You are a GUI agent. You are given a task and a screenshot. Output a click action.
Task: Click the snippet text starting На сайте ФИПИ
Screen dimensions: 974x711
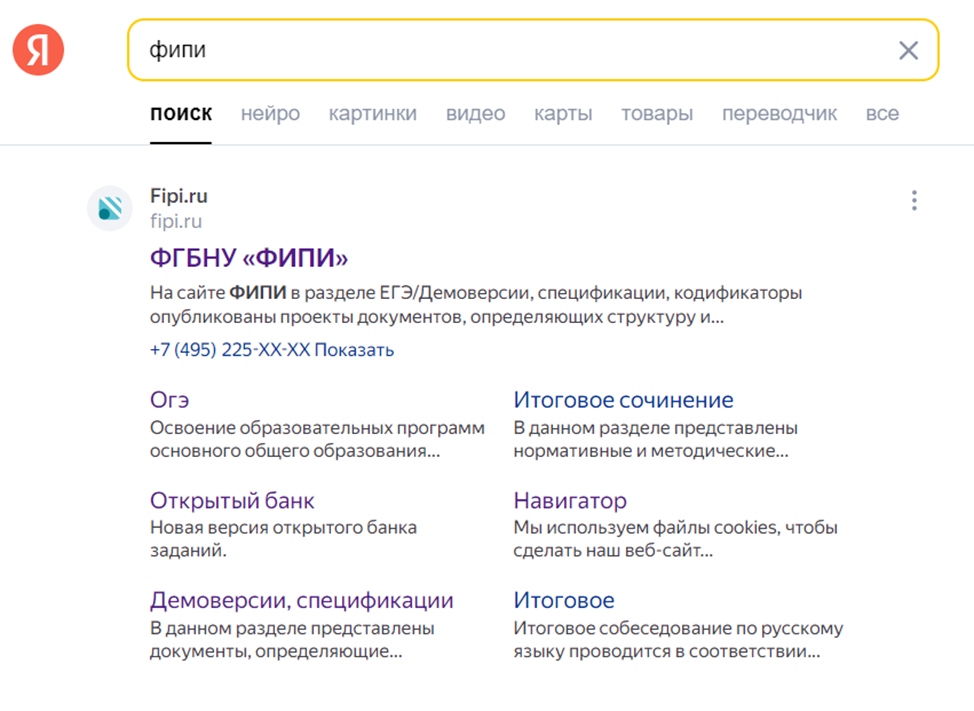476,304
